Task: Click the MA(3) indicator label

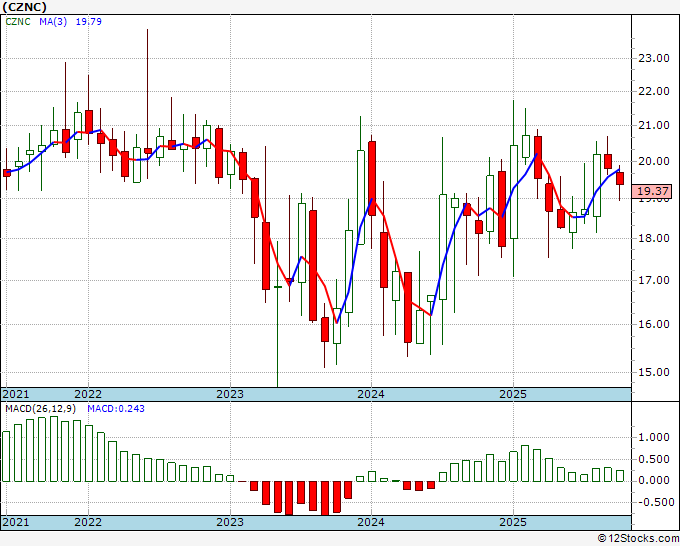Action: click(x=53, y=21)
